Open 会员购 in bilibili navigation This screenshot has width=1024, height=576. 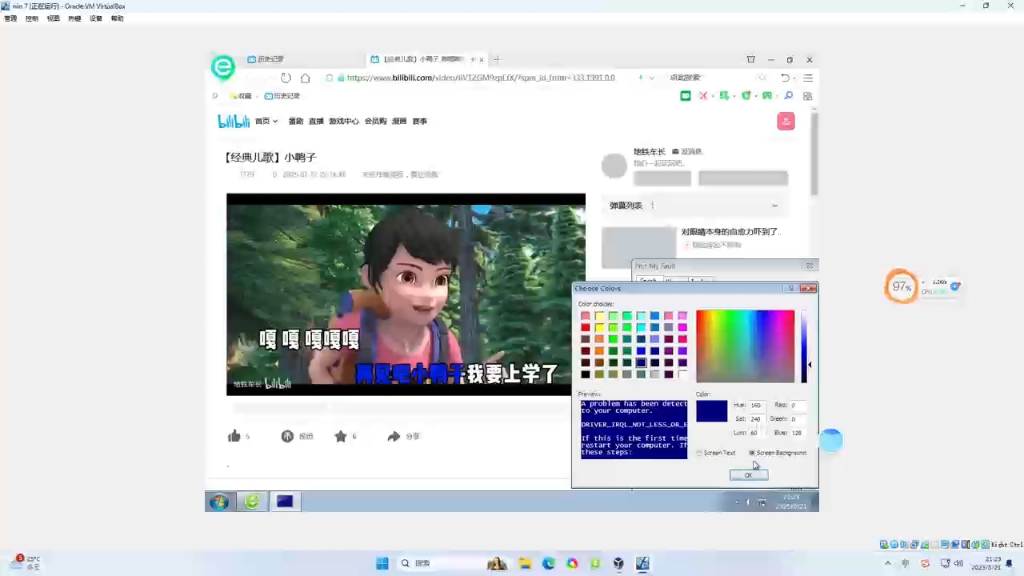376,121
